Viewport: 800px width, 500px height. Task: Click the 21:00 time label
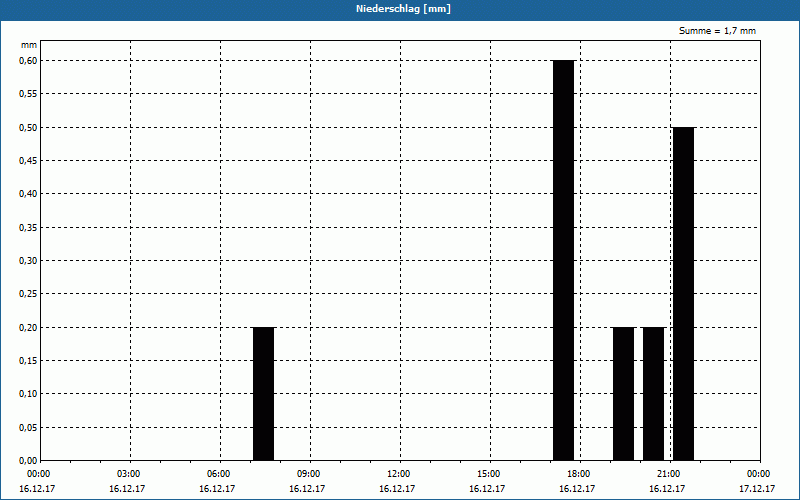(x=670, y=474)
